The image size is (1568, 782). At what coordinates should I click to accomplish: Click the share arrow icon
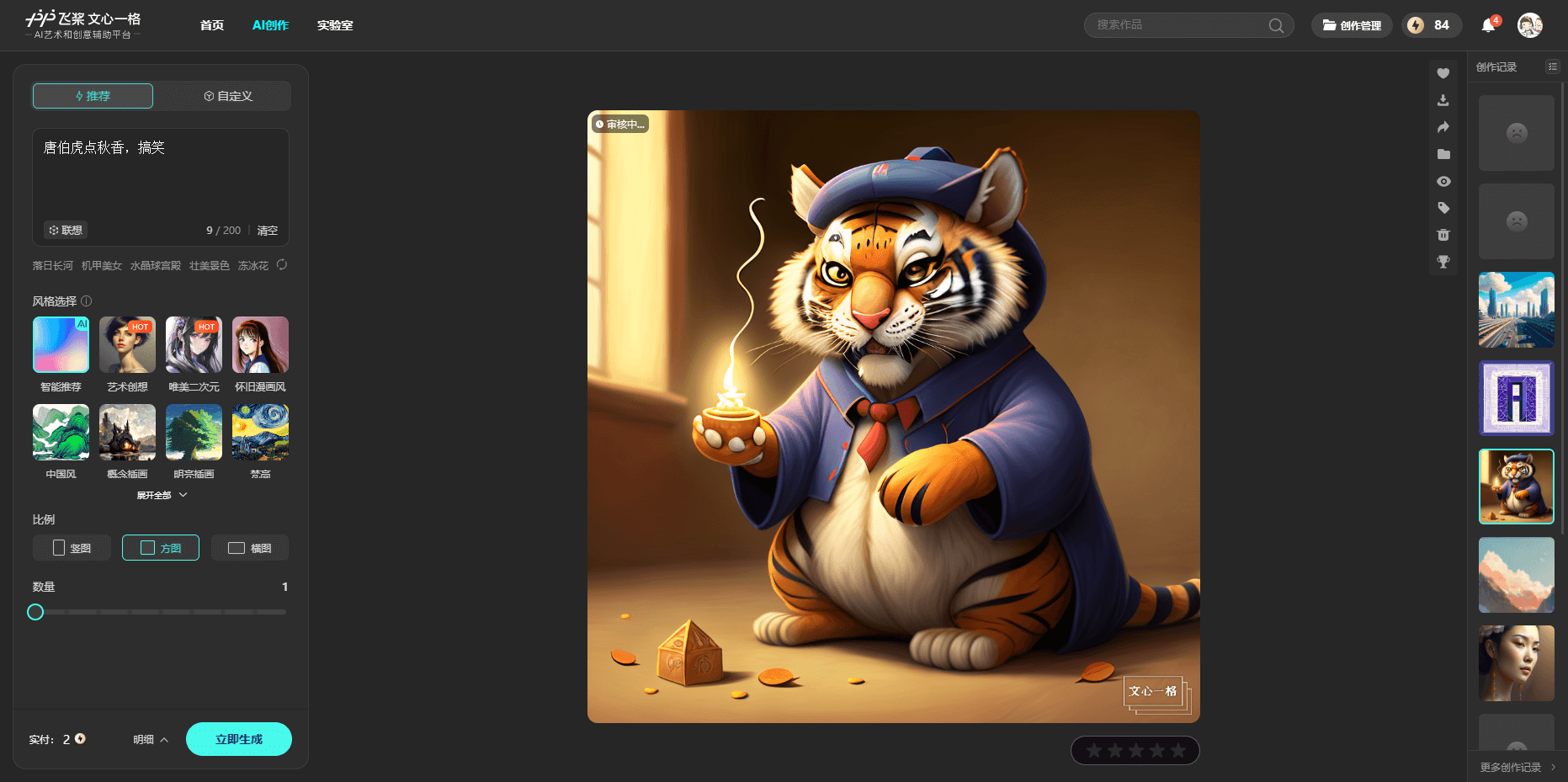point(1443,127)
